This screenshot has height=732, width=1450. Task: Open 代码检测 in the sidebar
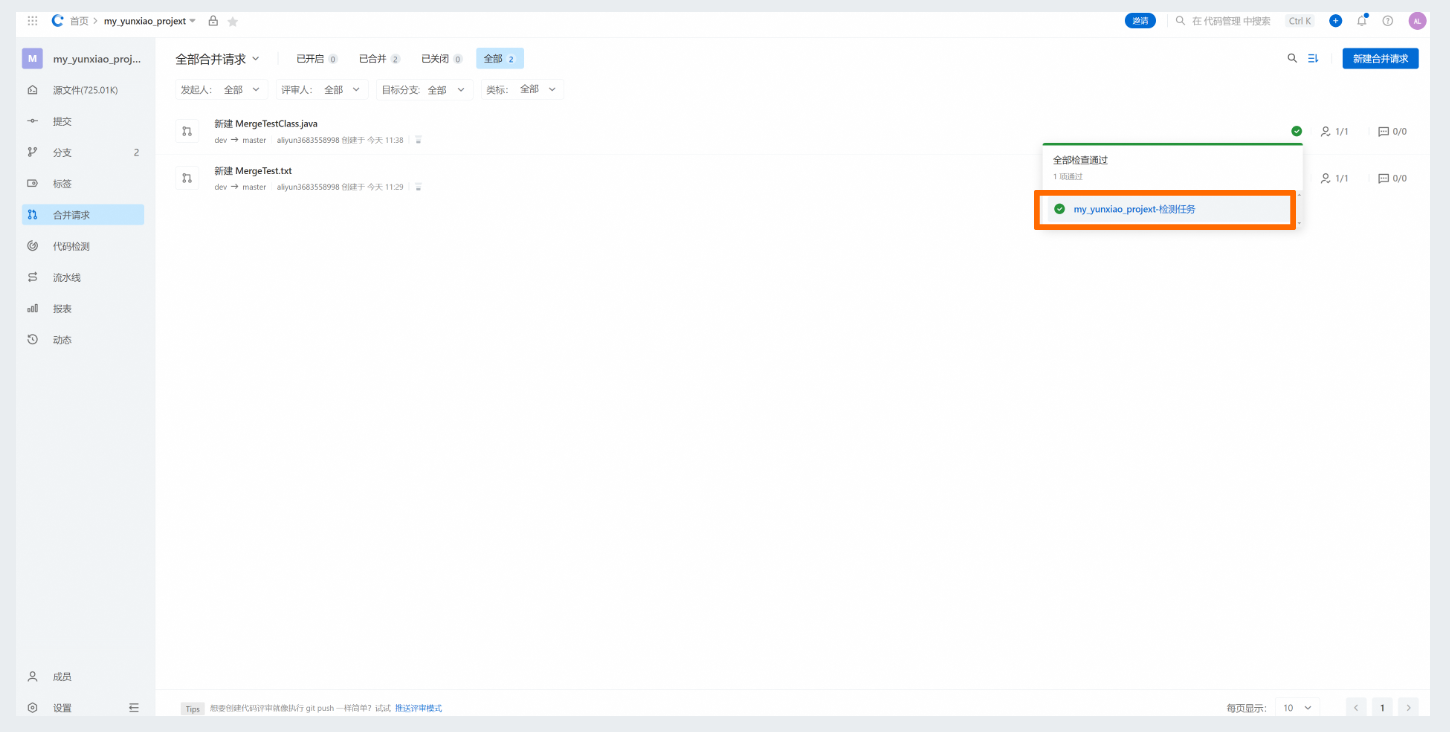[83, 246]
